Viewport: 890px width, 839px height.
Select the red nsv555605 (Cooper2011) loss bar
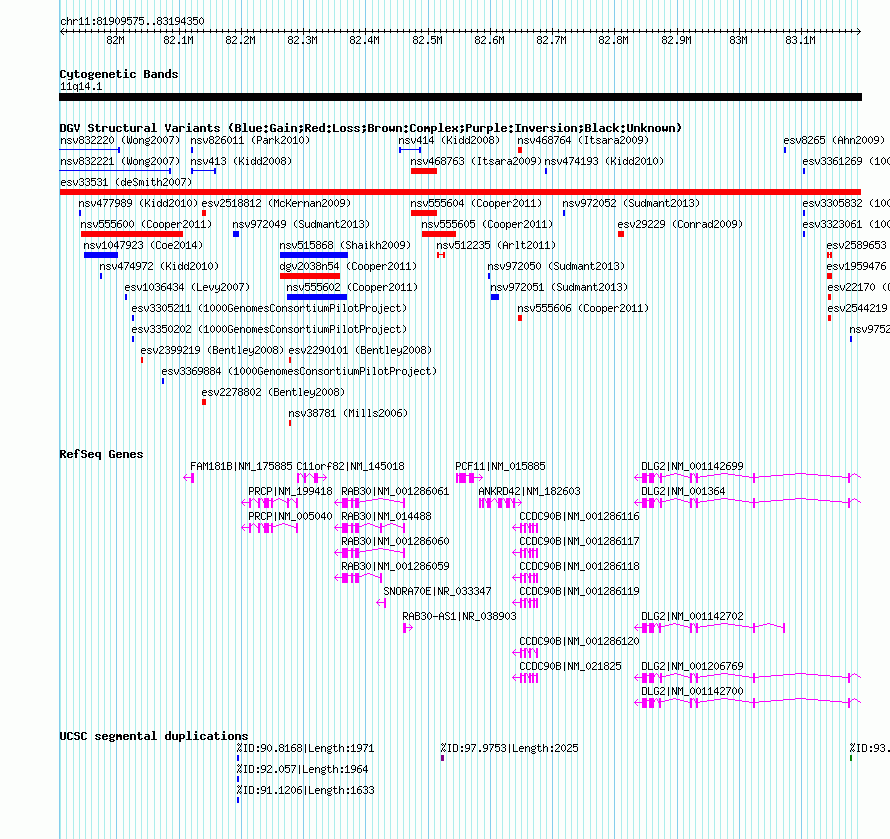pyautogui.click(x=438, y=234)
